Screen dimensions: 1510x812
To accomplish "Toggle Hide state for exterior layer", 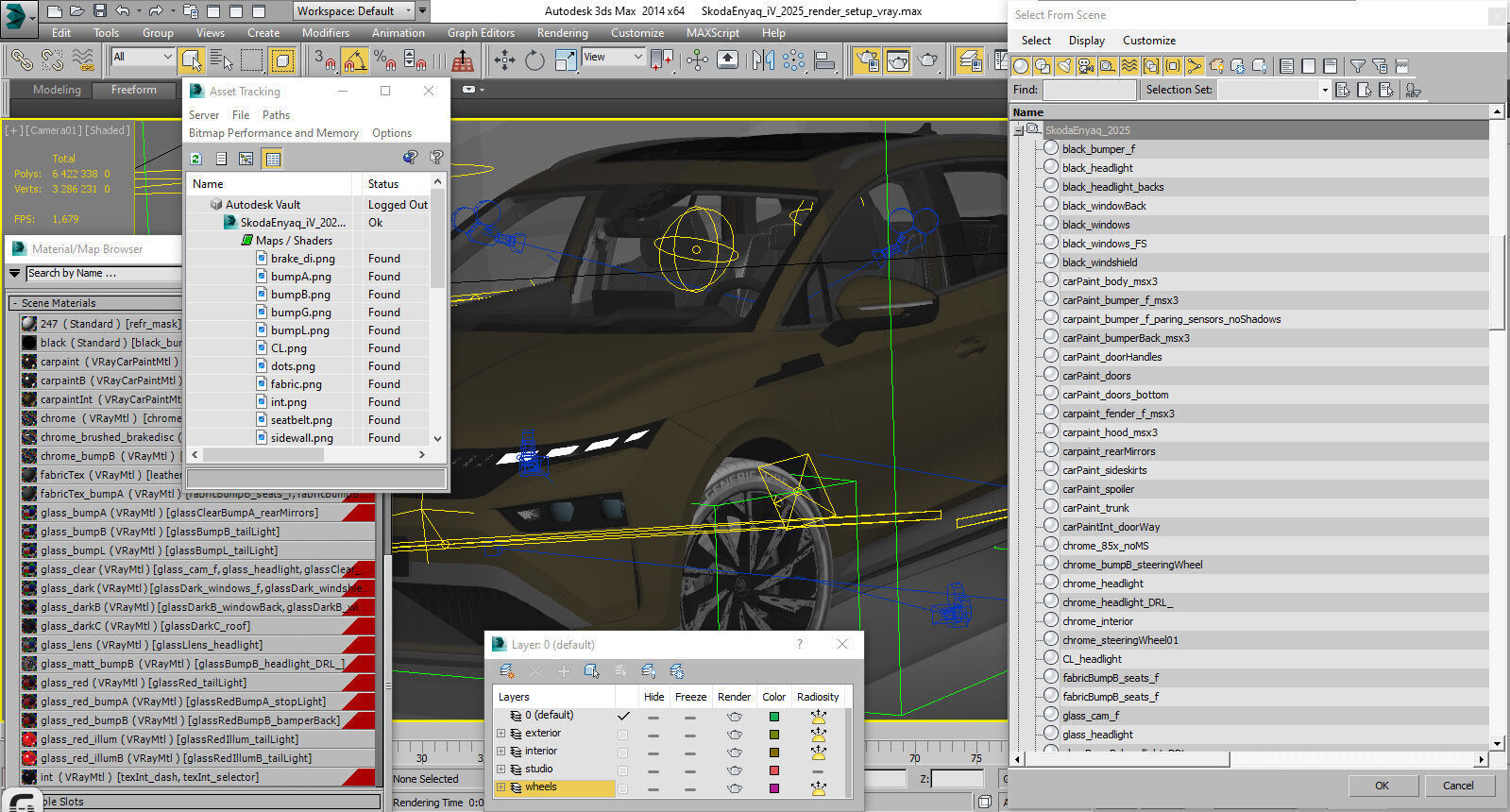I will (653, 735).
